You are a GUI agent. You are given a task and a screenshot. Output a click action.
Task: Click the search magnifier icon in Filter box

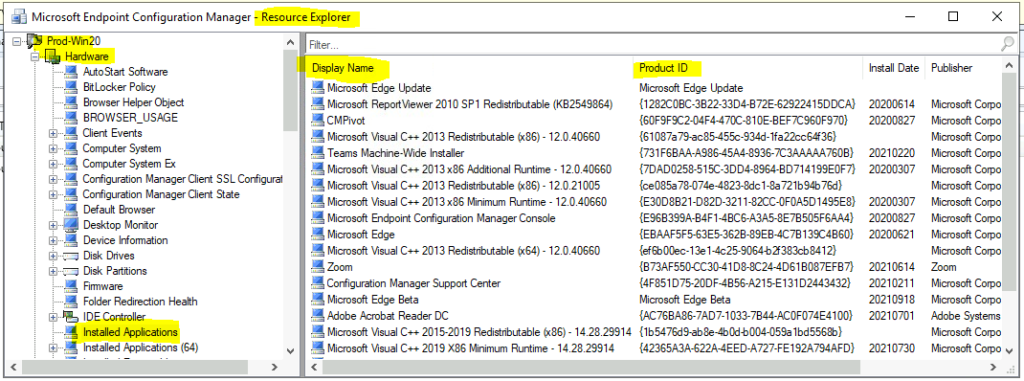pyautogui.click(x=1007, y=44)
